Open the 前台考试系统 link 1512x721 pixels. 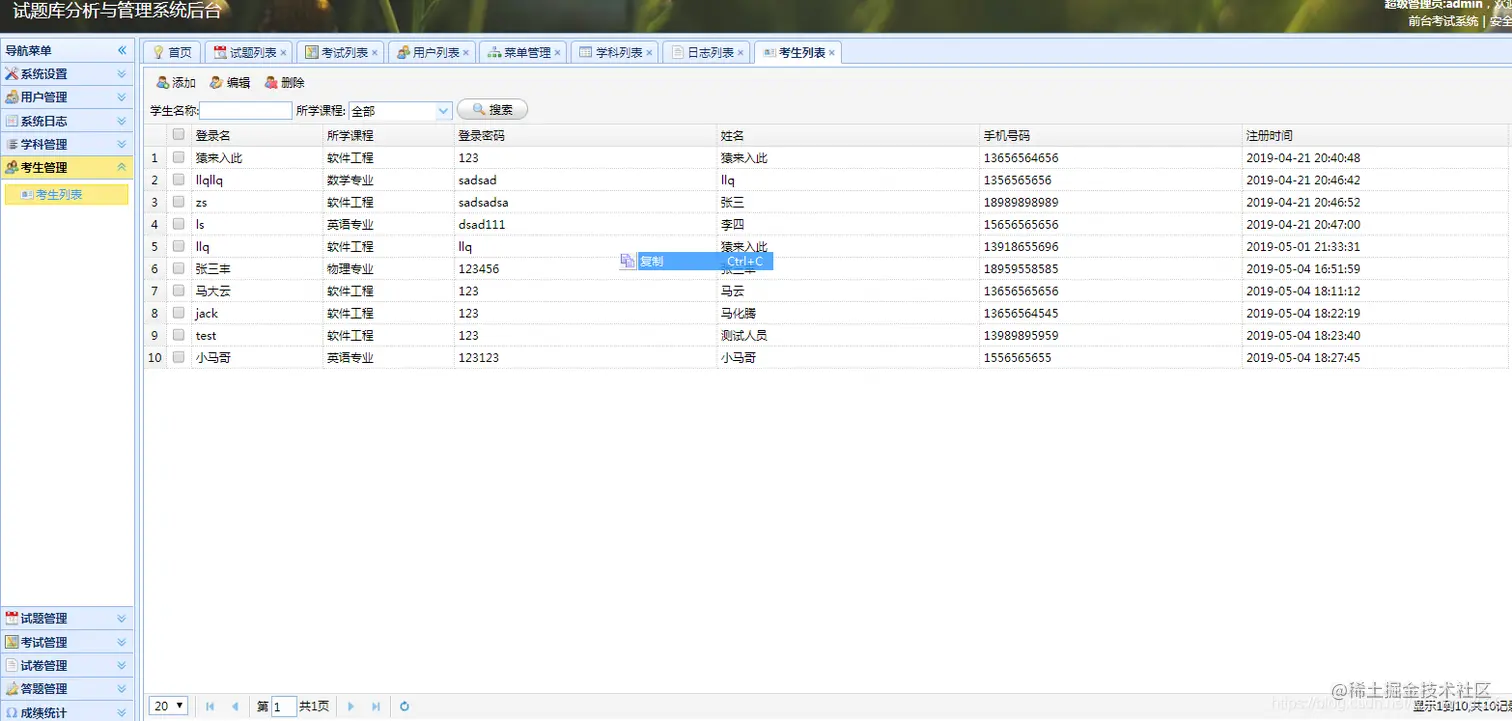1443,21
